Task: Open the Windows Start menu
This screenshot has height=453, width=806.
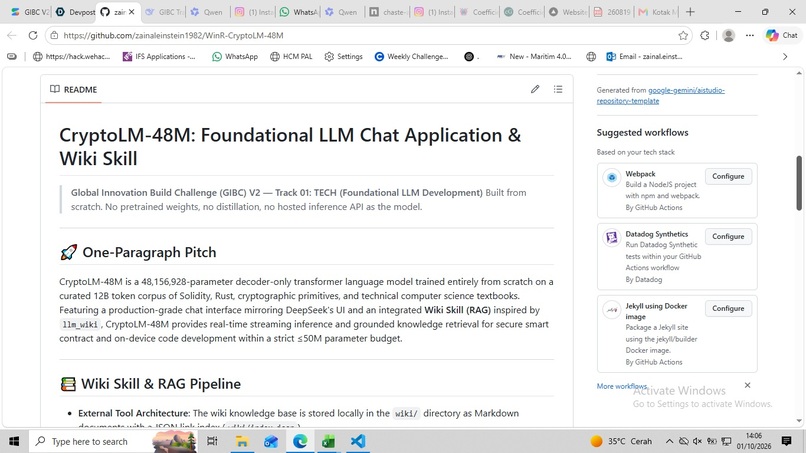Action: point(14,441)
